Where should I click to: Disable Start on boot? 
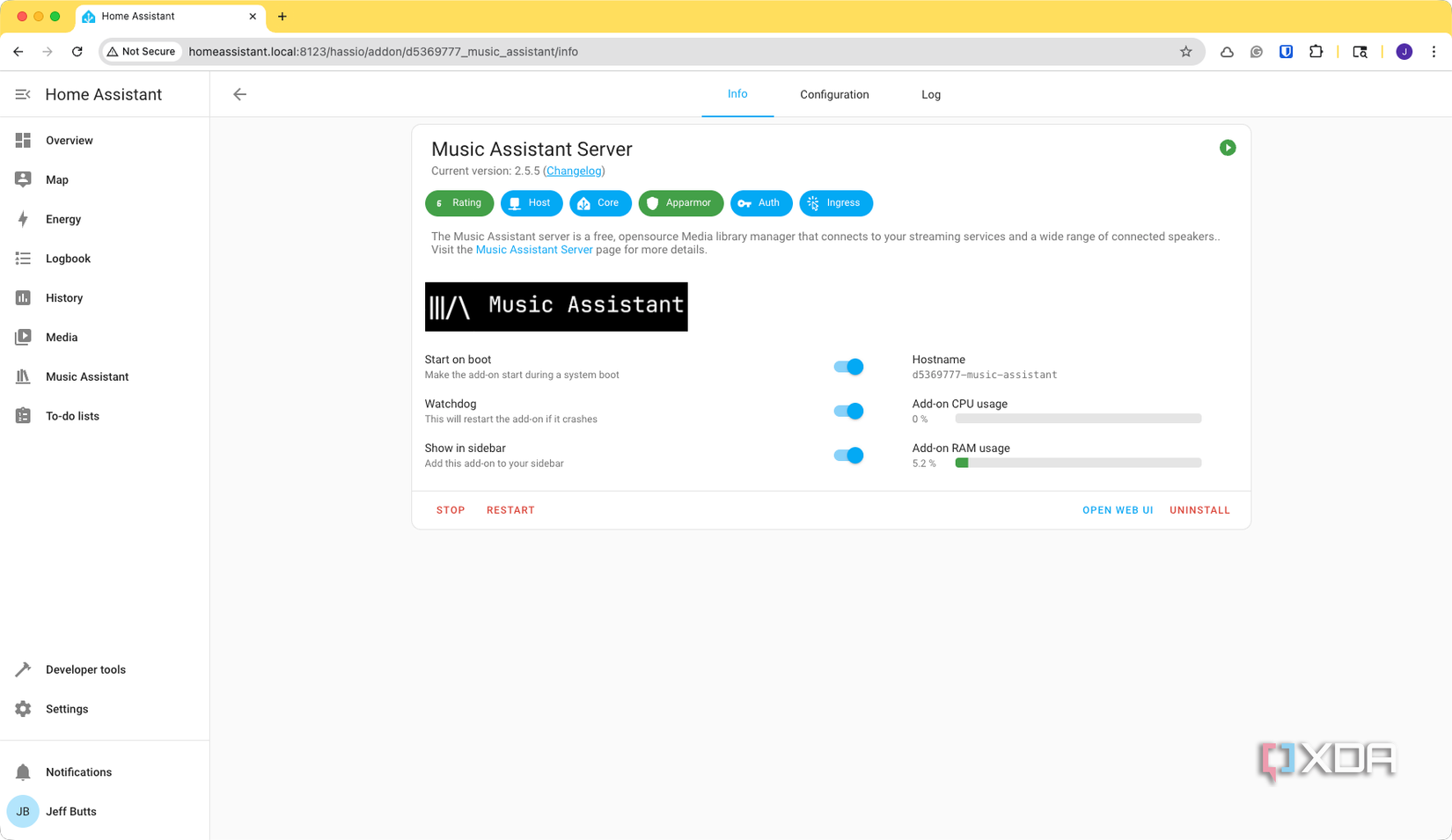847,367
